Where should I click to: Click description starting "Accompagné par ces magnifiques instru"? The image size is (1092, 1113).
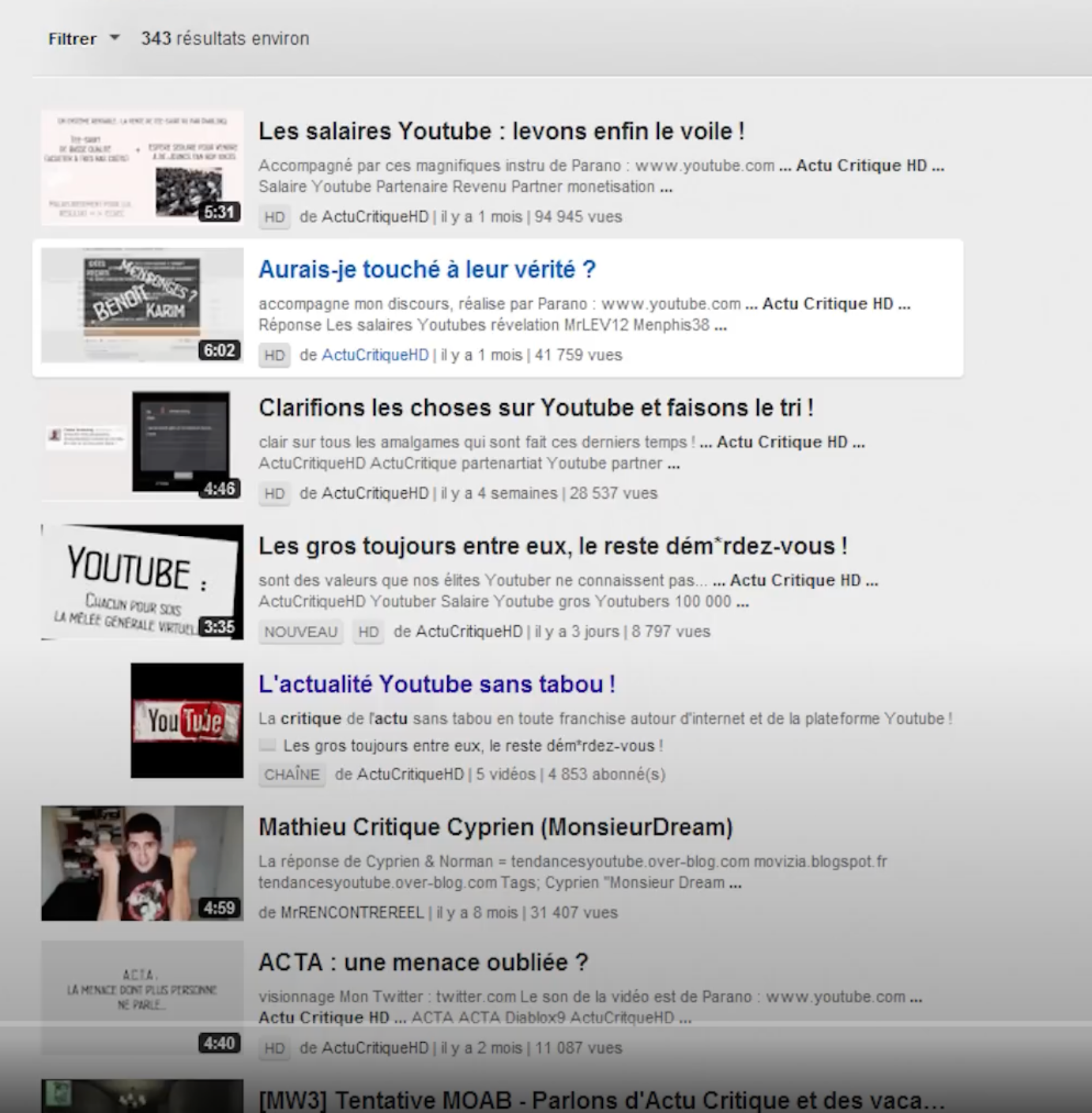[601, 176]
